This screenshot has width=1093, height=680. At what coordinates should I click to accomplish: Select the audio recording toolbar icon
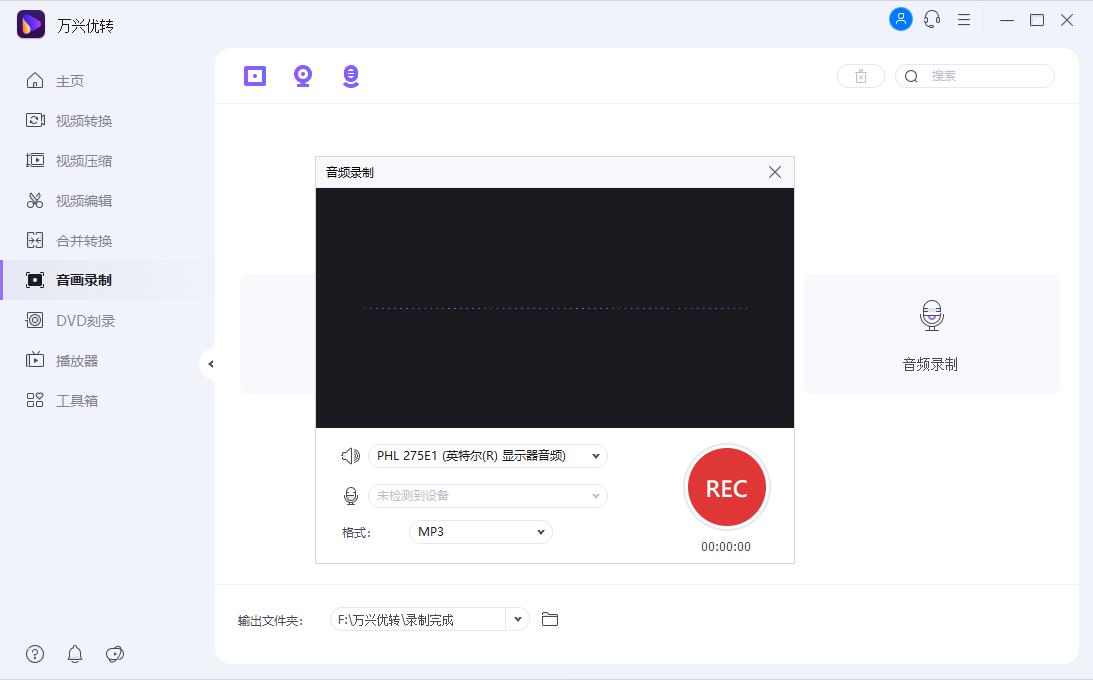point(351,75)
